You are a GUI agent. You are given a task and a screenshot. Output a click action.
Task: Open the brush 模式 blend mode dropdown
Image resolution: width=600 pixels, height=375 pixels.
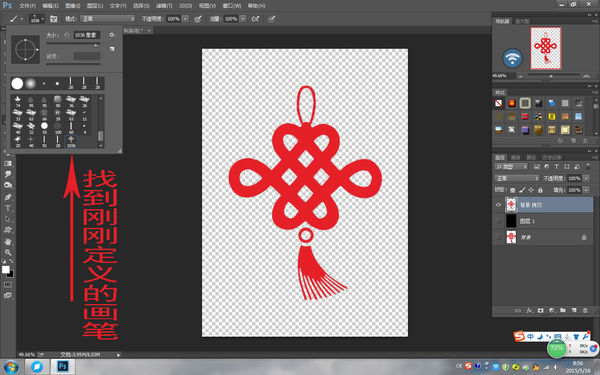click(107, 19)
